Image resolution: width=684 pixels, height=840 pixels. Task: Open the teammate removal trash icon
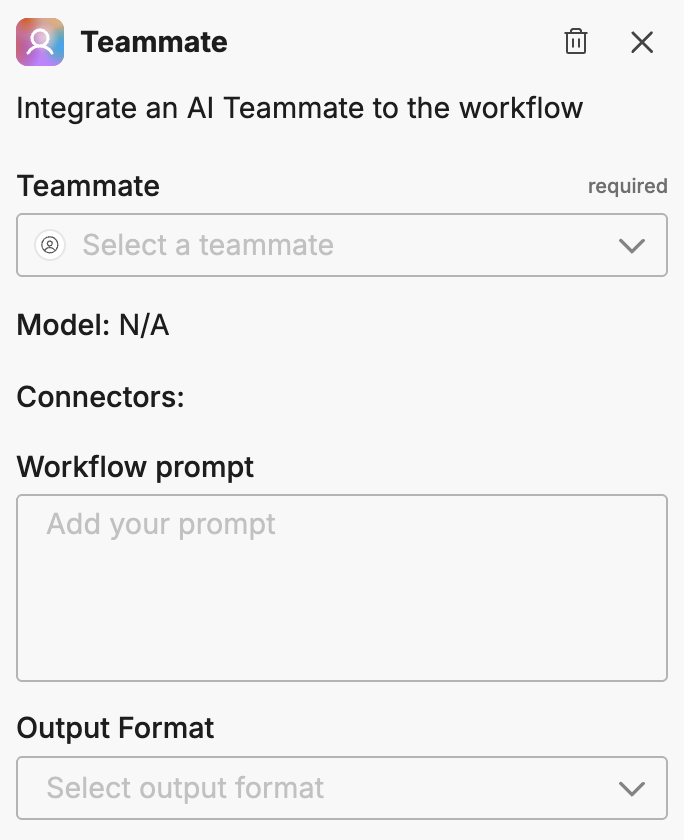coord(575,42)
